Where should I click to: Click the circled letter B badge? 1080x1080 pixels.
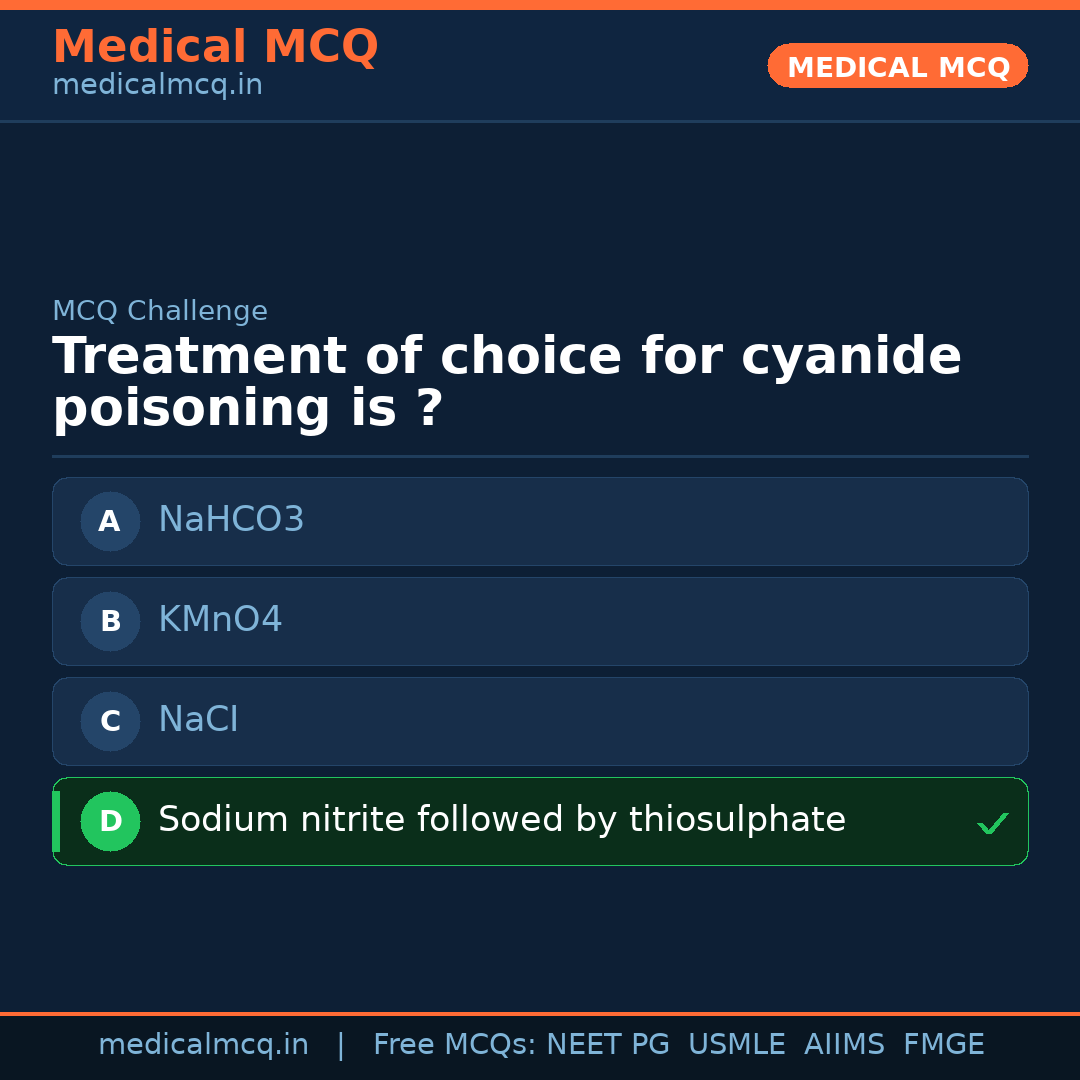110,621
